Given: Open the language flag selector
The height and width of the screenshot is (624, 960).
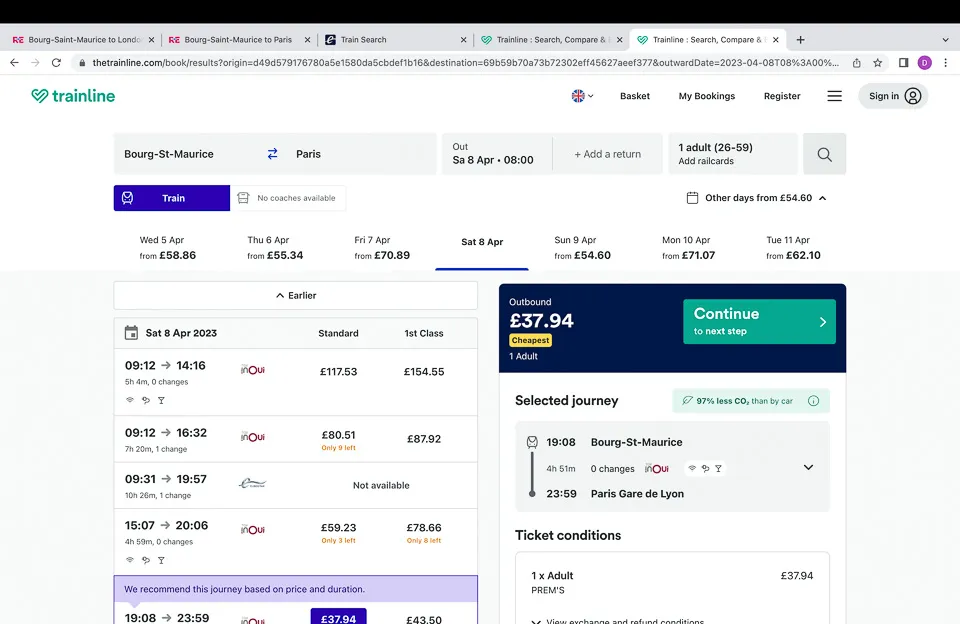Looking at the screenshot, I should (582, 96).
